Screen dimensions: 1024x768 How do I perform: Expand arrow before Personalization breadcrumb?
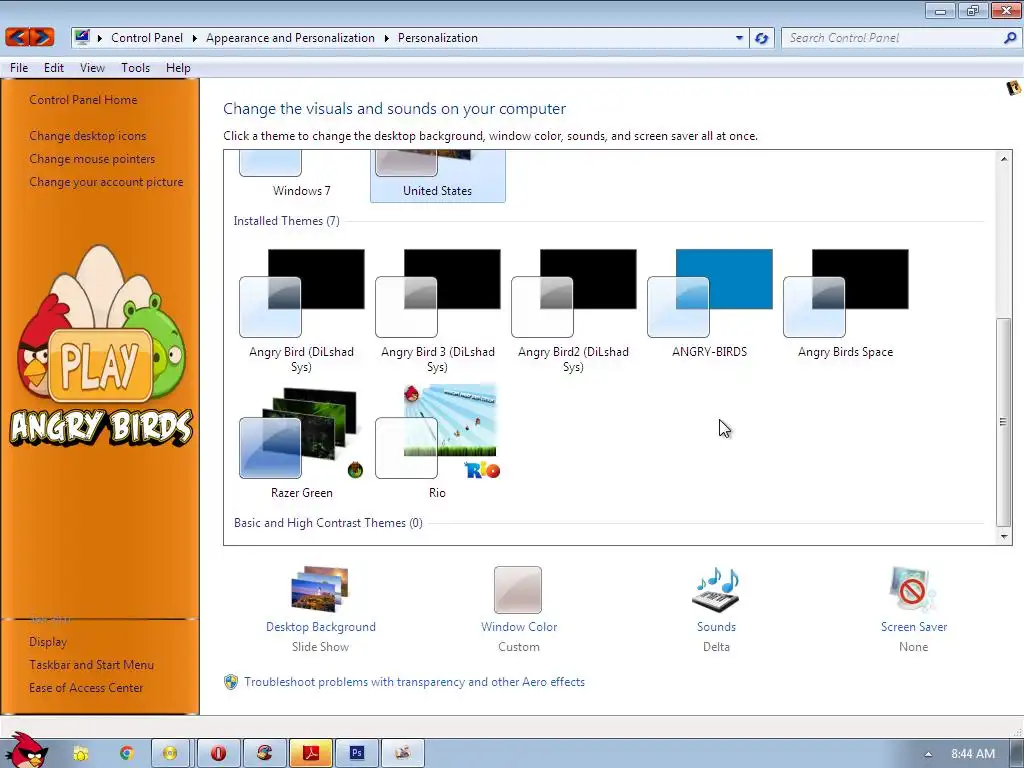point(386,38)
